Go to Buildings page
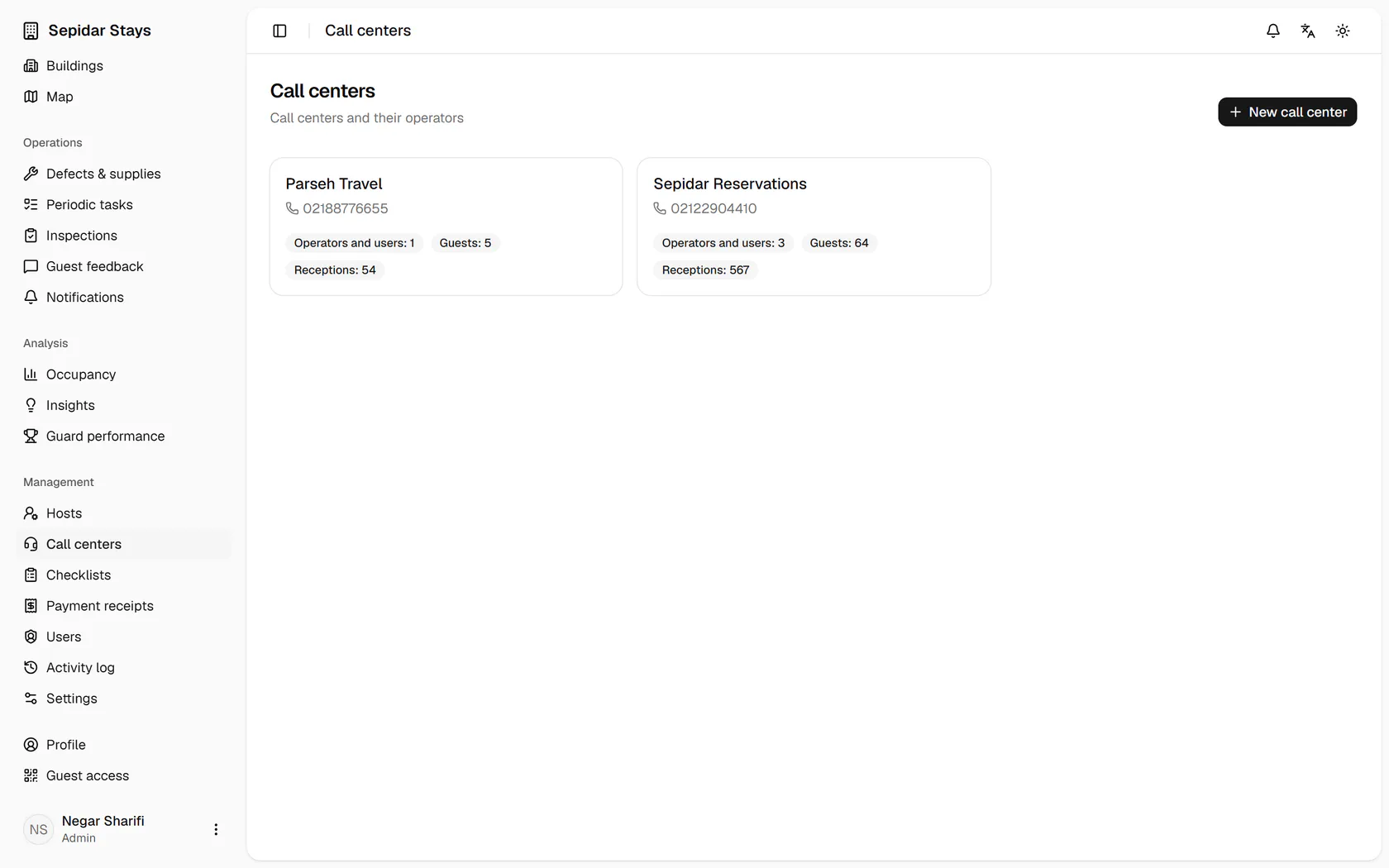 (x=124, y=65)
